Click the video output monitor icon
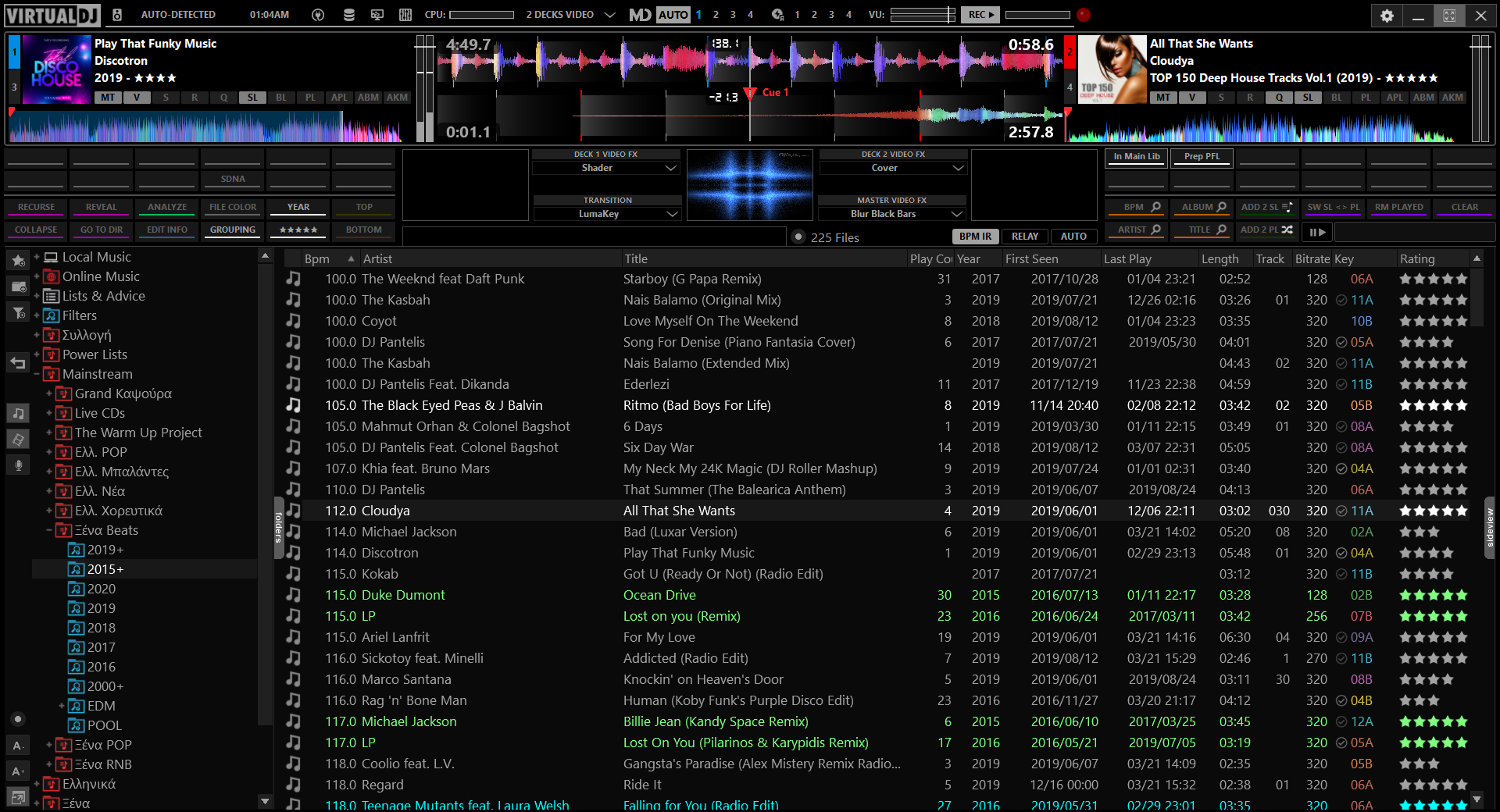Screen dimensions: 1500x812 (x=377, y=14)
